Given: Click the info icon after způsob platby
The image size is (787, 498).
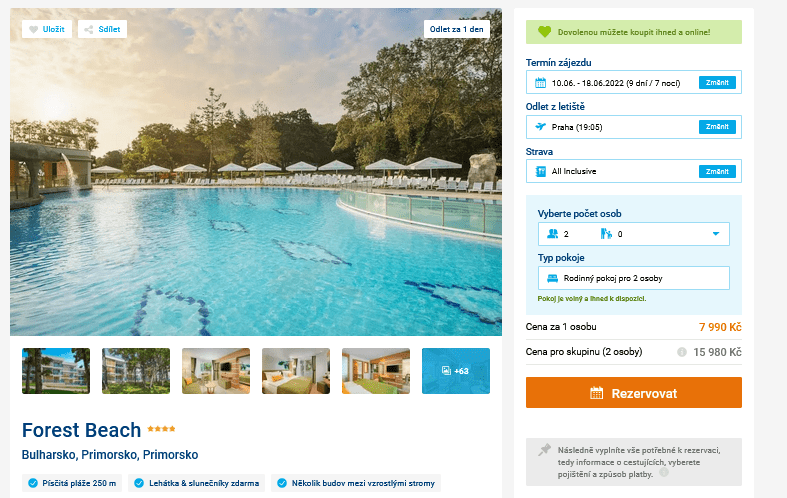Looking at the screenshot, I should pyautogui.click(x=664, y=472).
